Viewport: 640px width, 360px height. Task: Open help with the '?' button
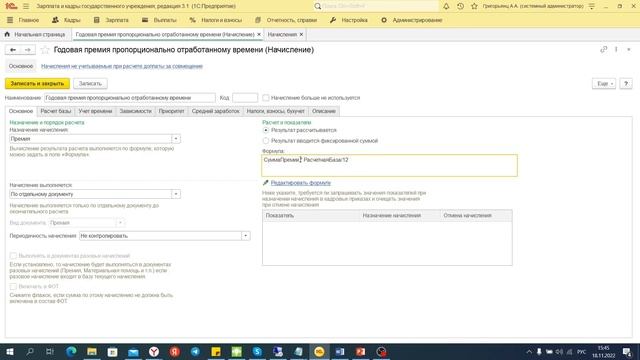pos(626,84)
